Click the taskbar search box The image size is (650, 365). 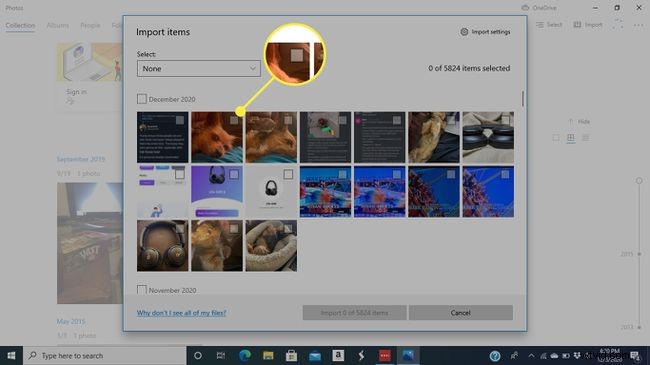coord(104,355)
